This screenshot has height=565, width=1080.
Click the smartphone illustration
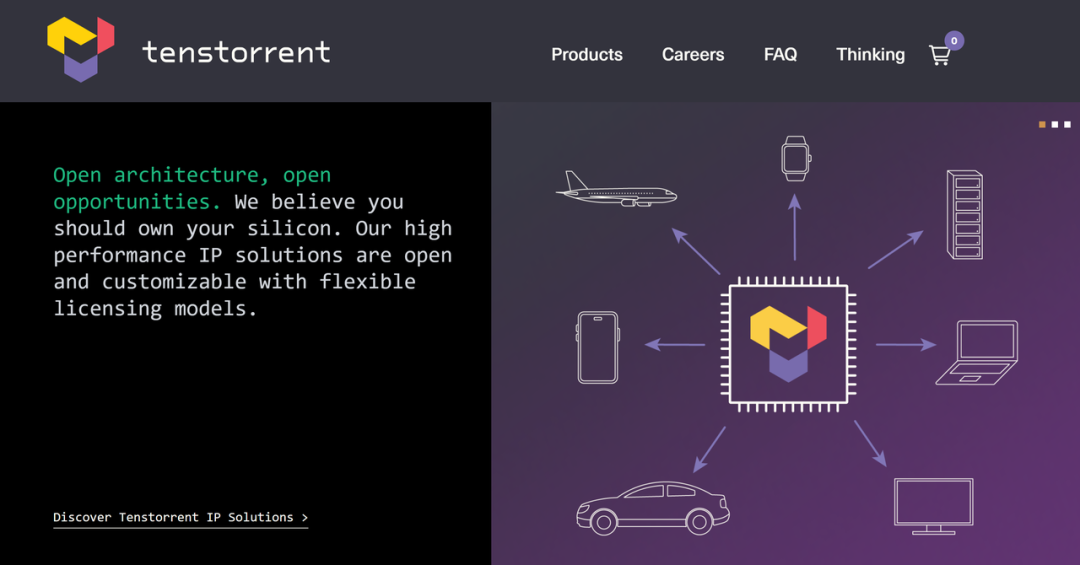tap(597, 347)
